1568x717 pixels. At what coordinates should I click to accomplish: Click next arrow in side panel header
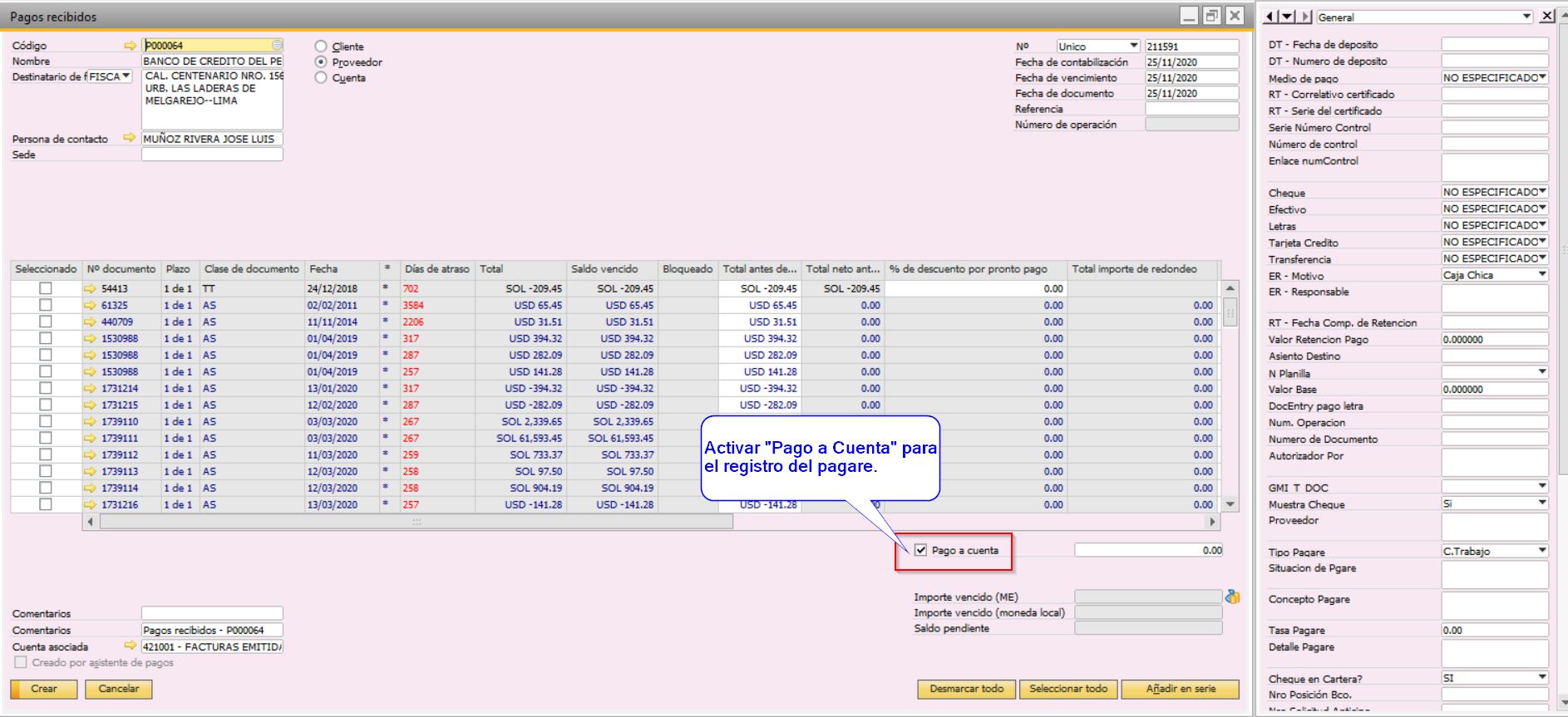[x=1306, y=17]
